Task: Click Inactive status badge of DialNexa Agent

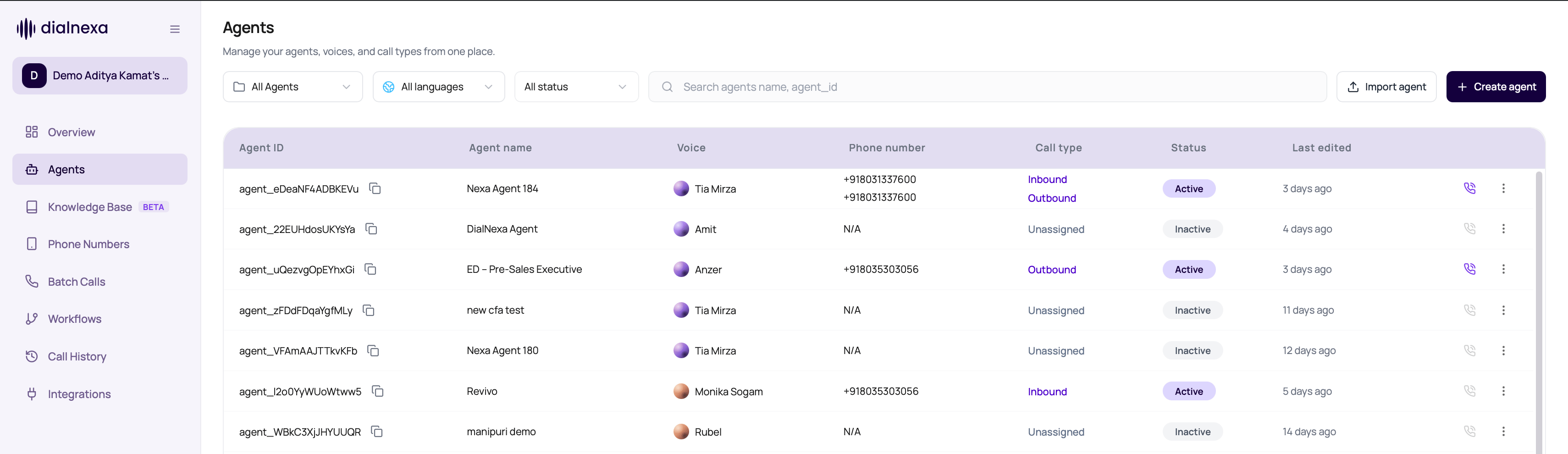Action: pos(1192,229)
